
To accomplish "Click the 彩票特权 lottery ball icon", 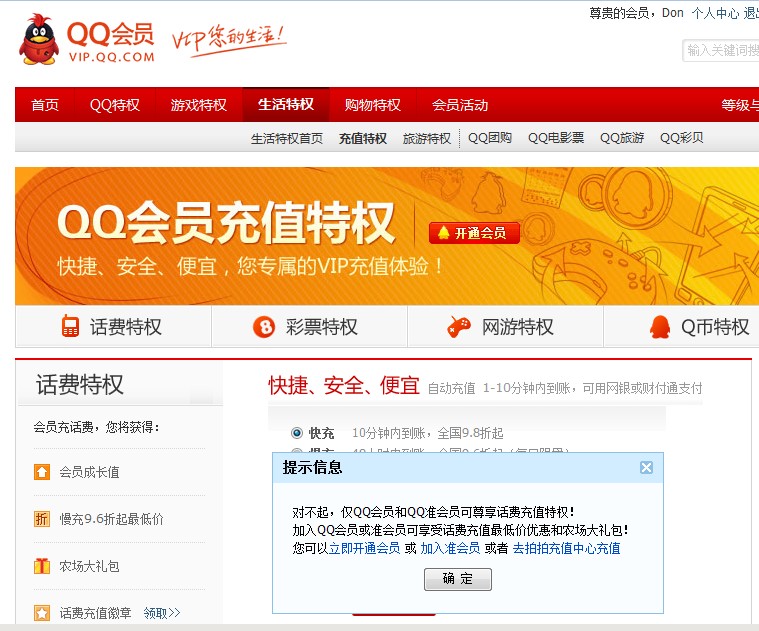I will pos(264,327).
